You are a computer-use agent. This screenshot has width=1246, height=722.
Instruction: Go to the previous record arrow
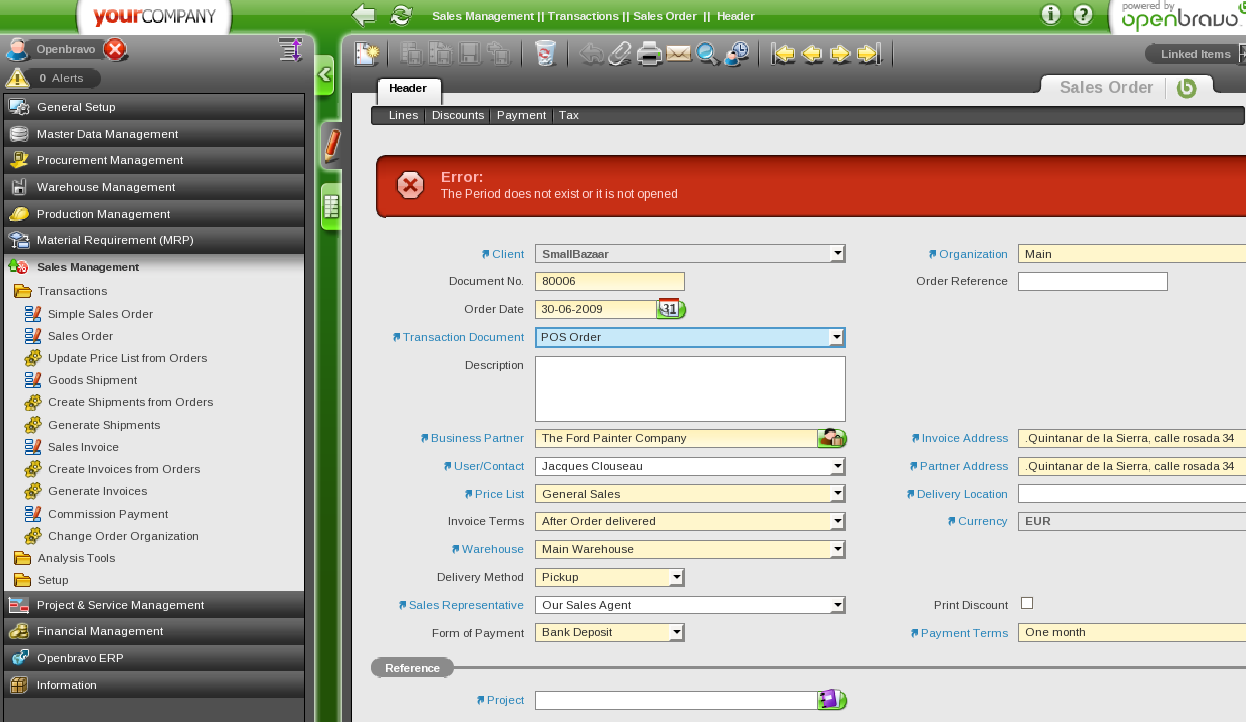coord(812,54)
